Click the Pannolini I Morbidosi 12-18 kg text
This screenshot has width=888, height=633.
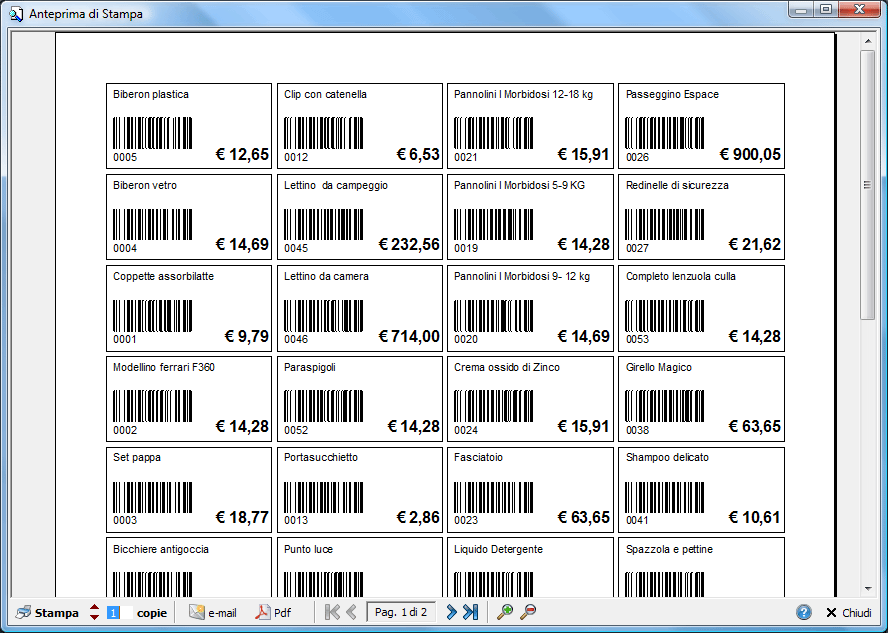point(523,95)
